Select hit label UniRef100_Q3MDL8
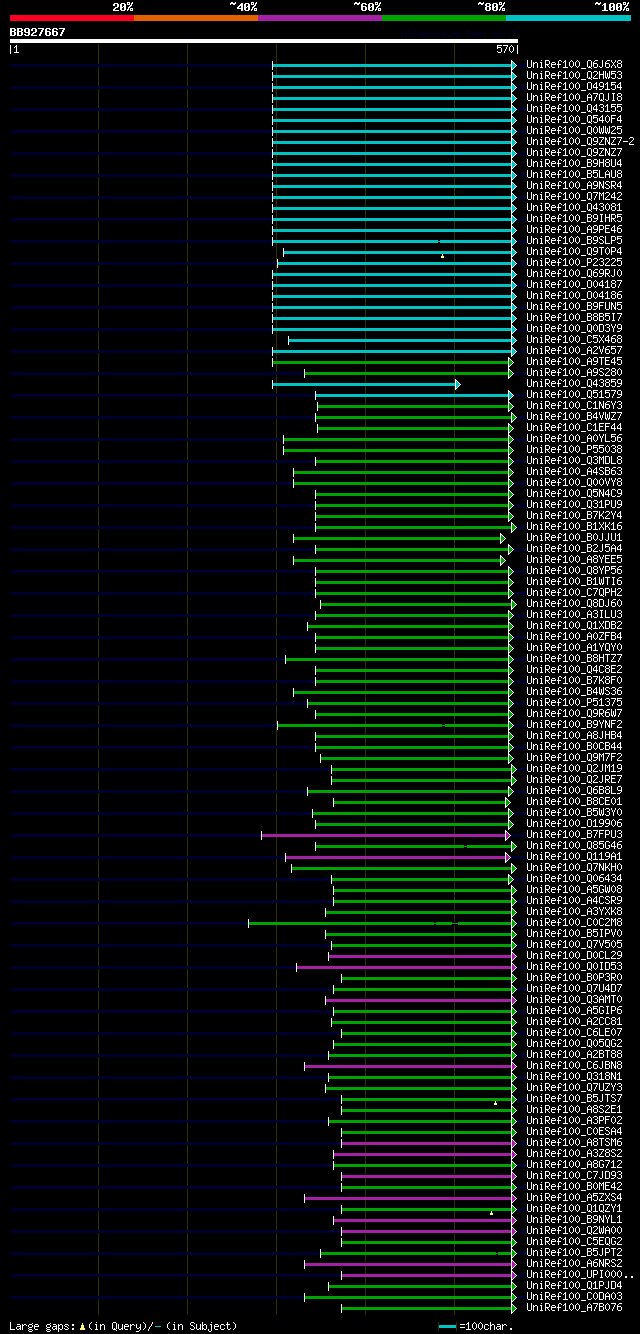Viewport: 640px width, 1334px height. coord(574,460)
